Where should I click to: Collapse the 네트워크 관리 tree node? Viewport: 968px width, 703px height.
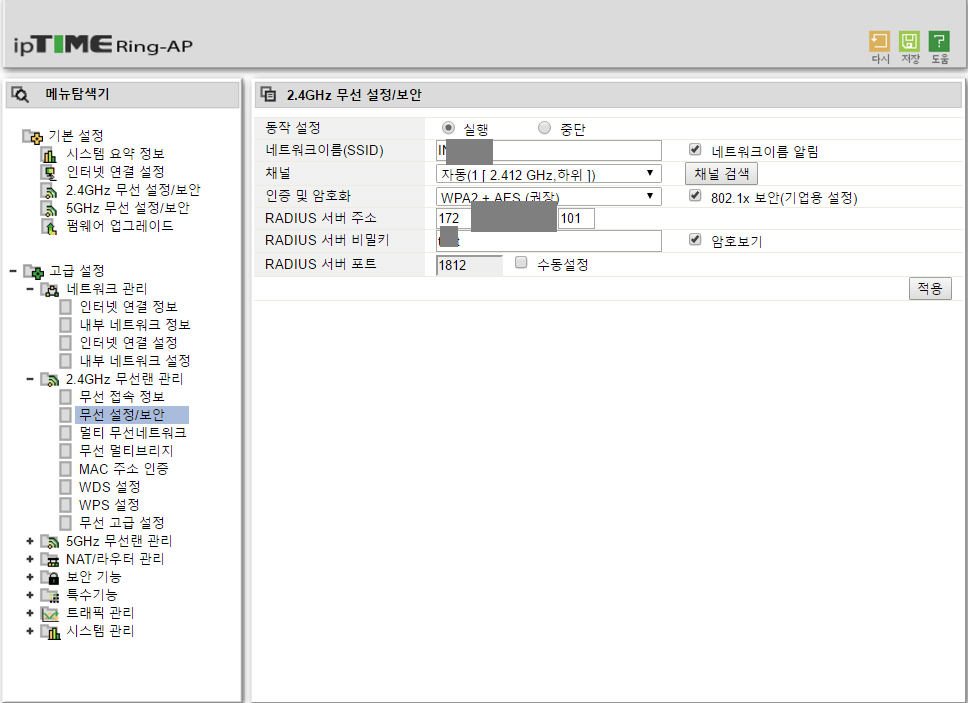click(30, 289)
